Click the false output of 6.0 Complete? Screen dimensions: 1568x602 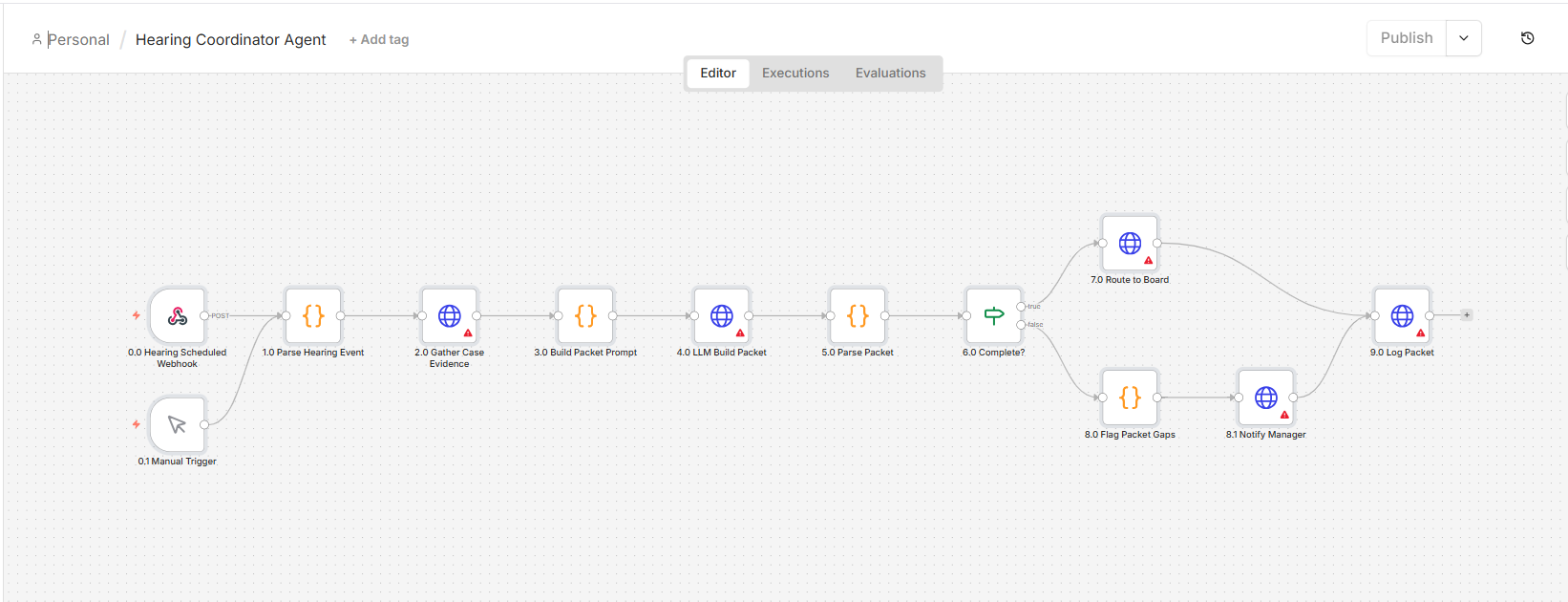tap(1022, 325)
